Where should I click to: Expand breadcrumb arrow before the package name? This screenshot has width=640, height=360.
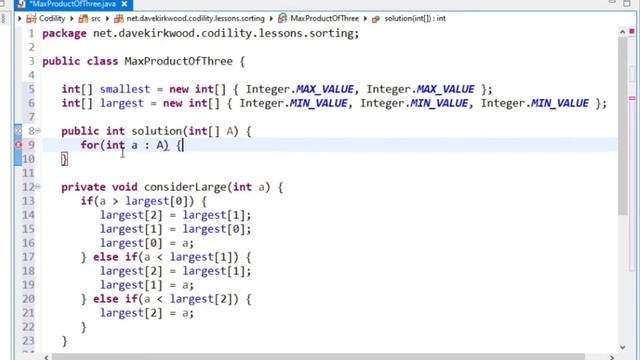[x=107, y=18]
